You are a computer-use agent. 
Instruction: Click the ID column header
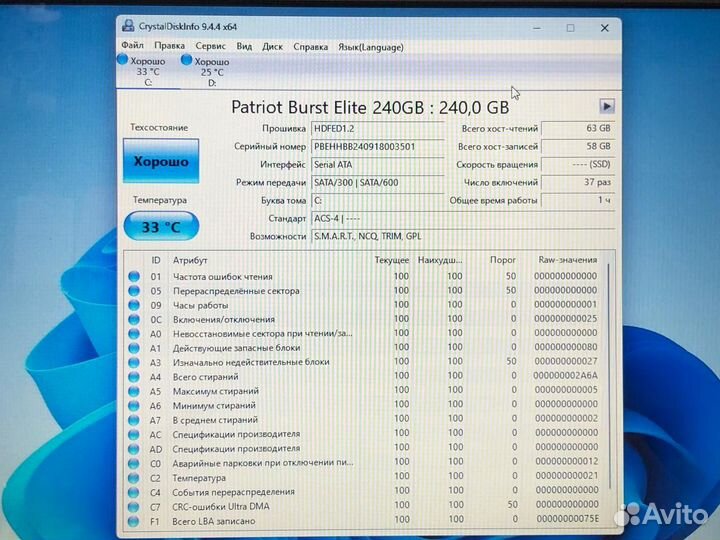coord(156,260)
